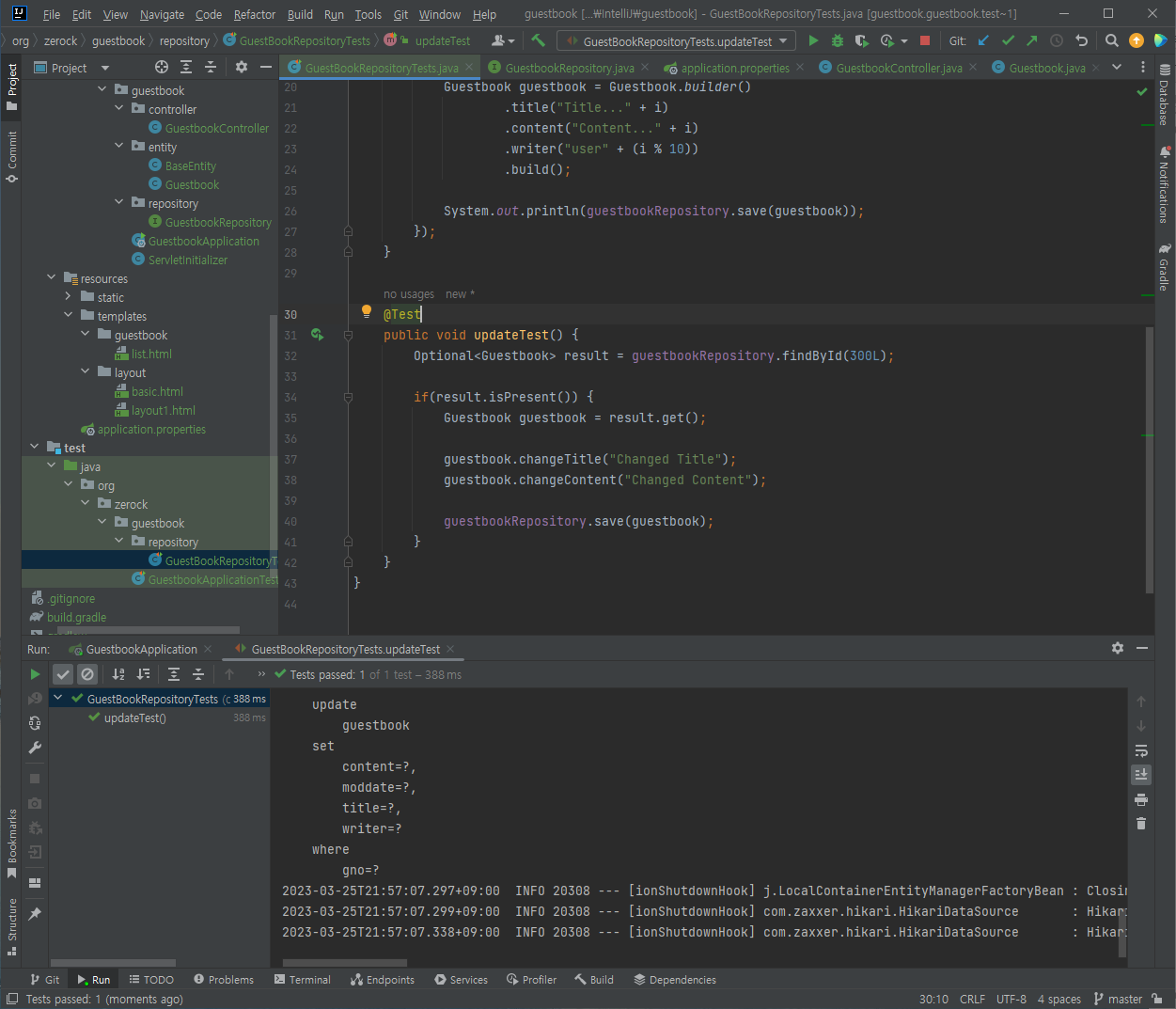Image resolution: width=1176 pixels, height=1009 pixels.
Task: Sort tests by duration
Action: [143, 674]
